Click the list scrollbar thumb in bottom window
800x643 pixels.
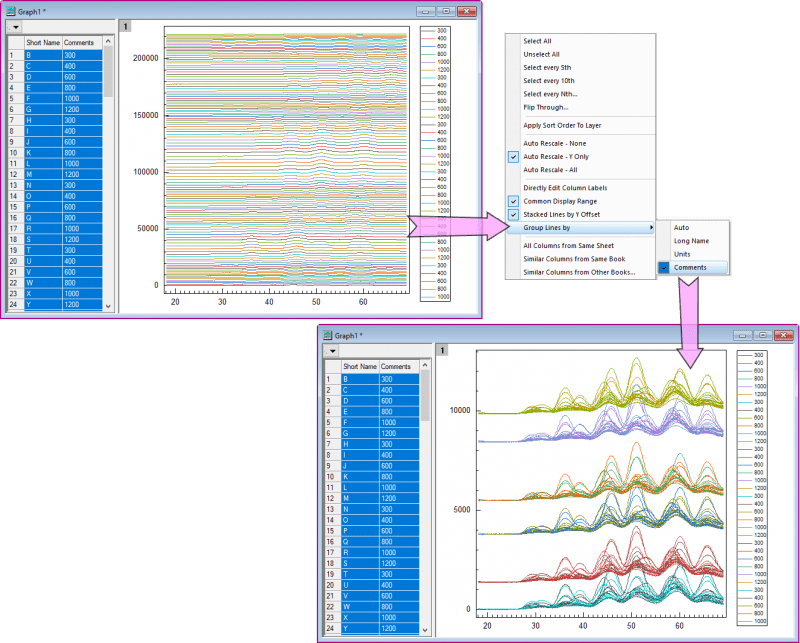pos(424,395)
